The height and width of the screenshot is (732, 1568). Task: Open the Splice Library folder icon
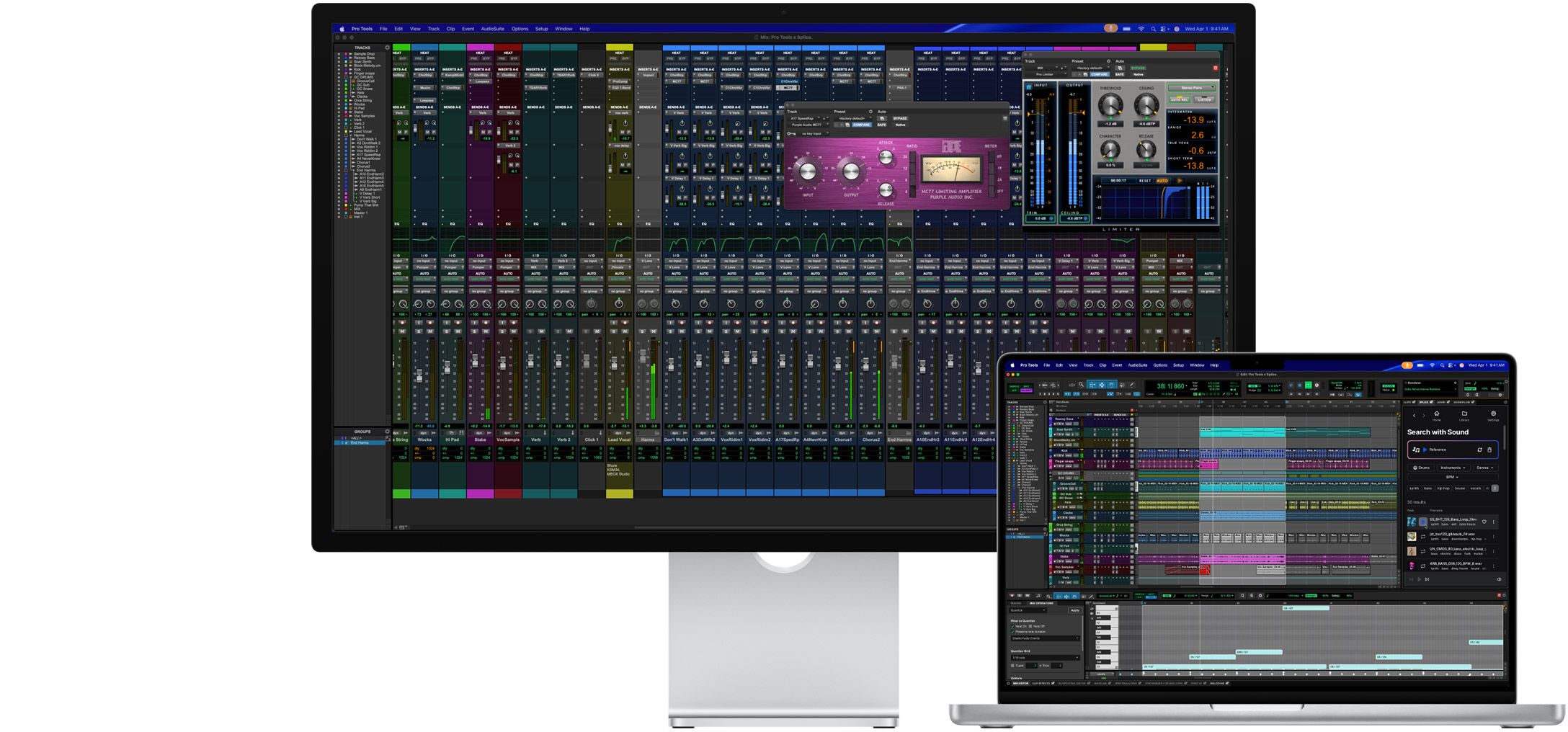pyautogui.click(x=1464, y=414)
